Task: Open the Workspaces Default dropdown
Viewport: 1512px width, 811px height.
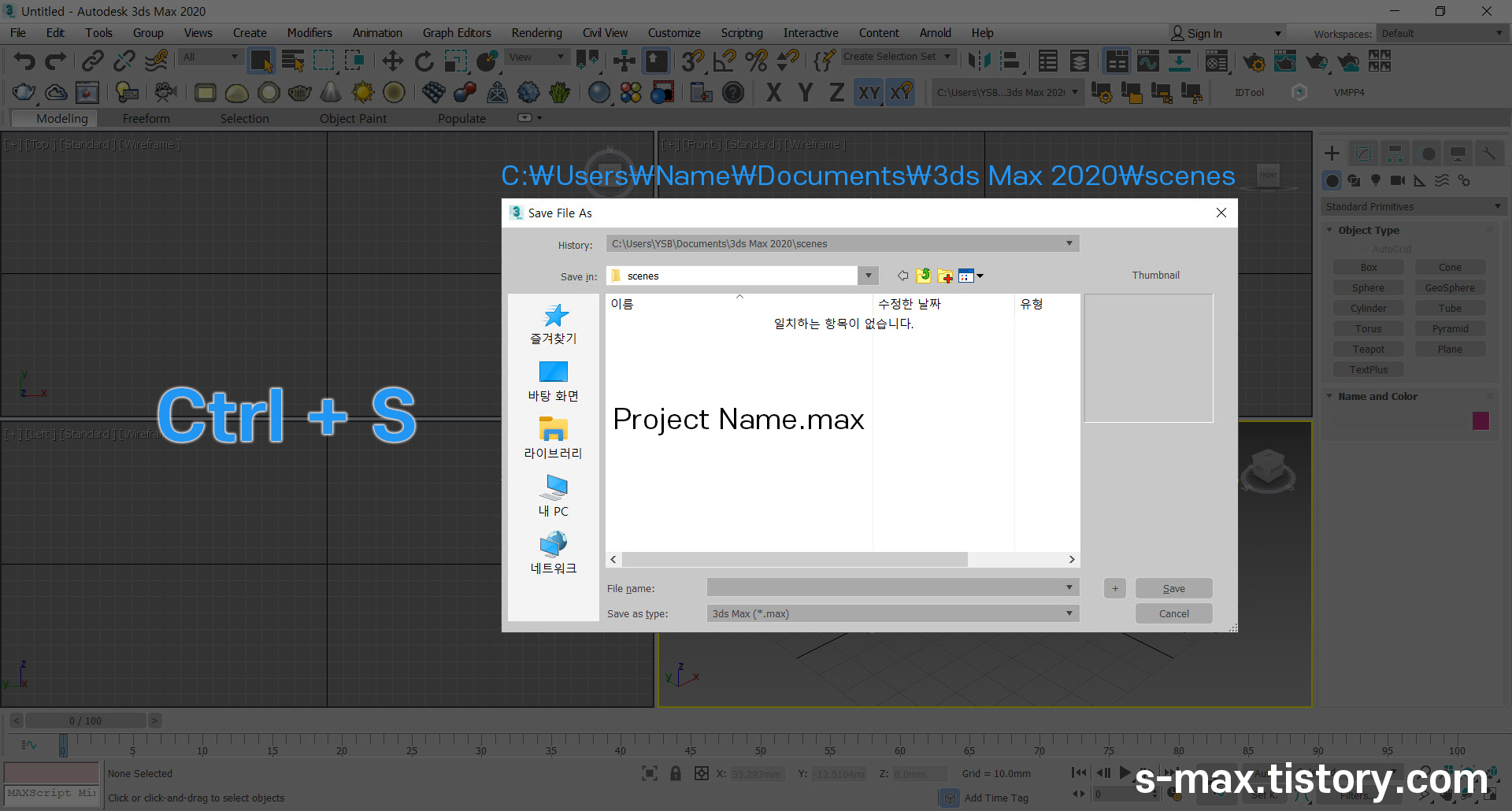Action: [1441, 33]
